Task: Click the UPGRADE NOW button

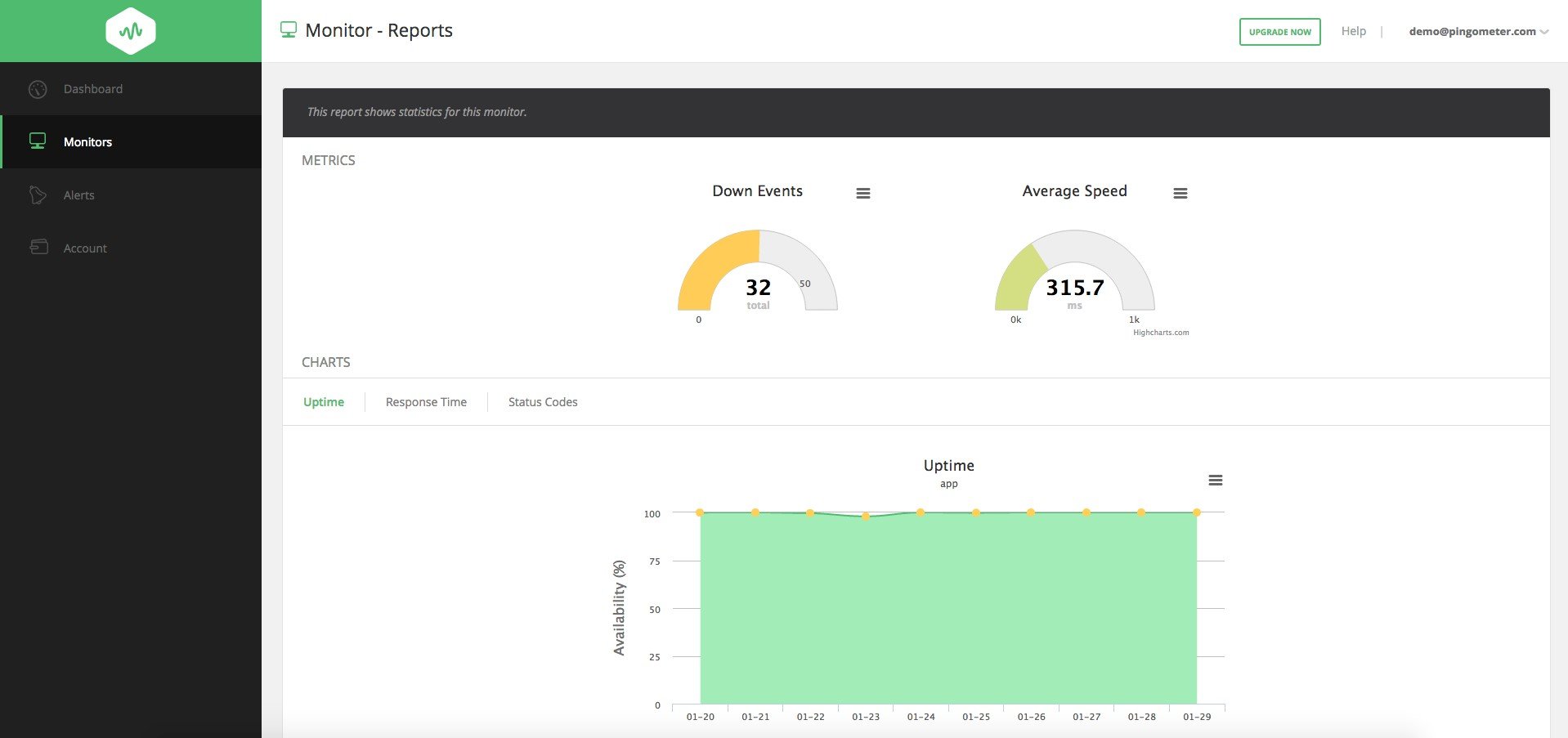Action: (1280, 32)
